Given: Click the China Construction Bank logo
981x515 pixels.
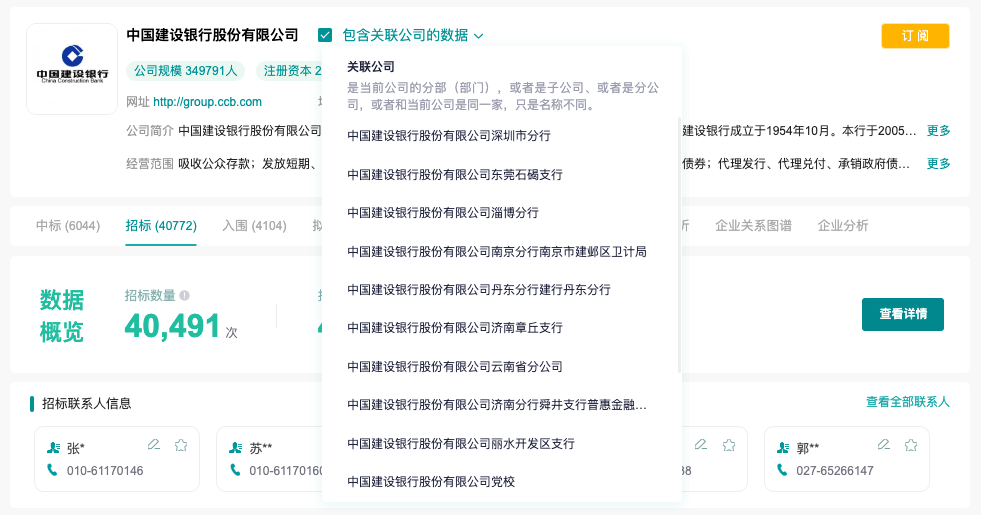Looking at the screenshot, I should point(72,69).
